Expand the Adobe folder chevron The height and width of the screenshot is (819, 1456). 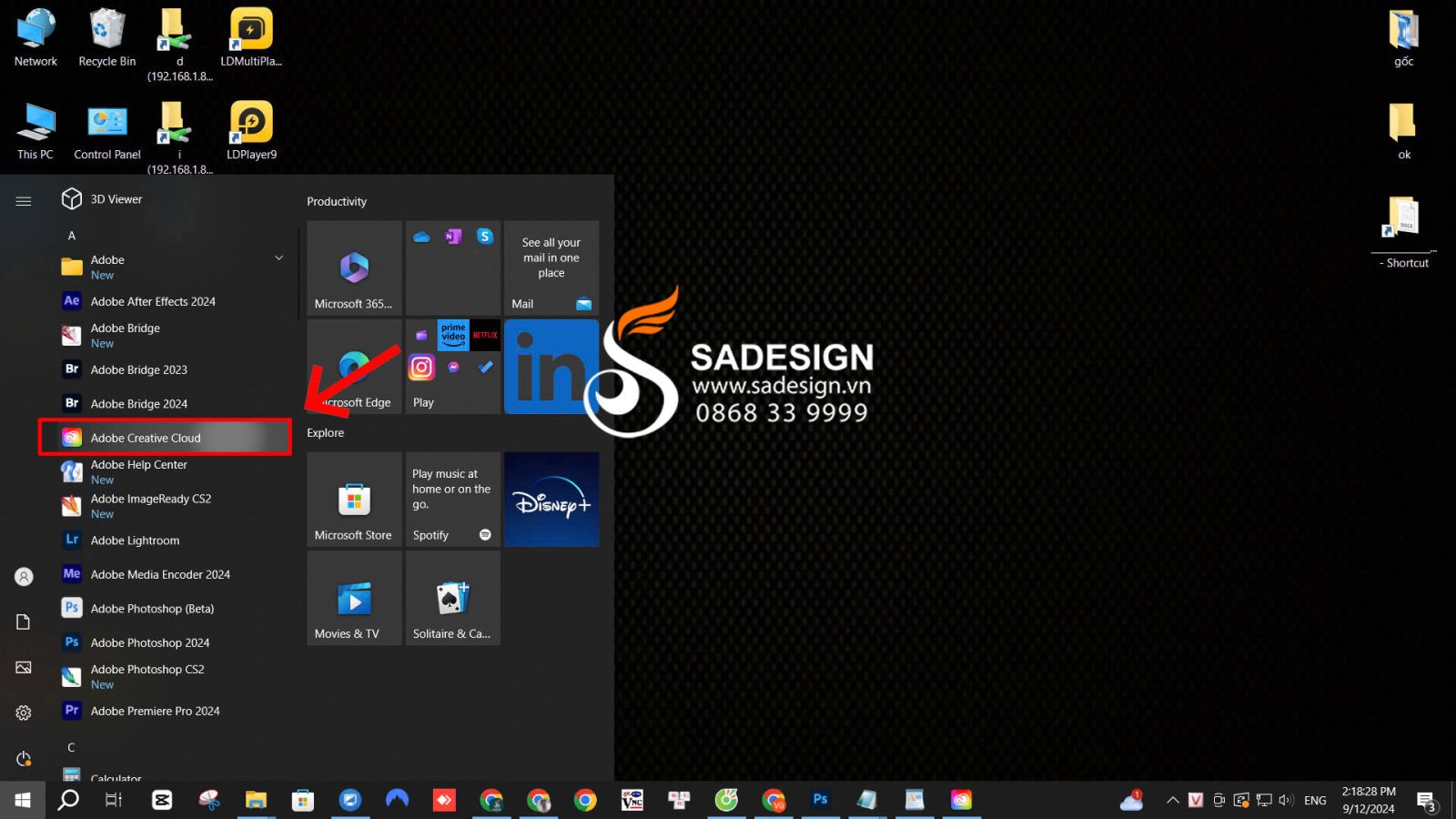point(279,258)
